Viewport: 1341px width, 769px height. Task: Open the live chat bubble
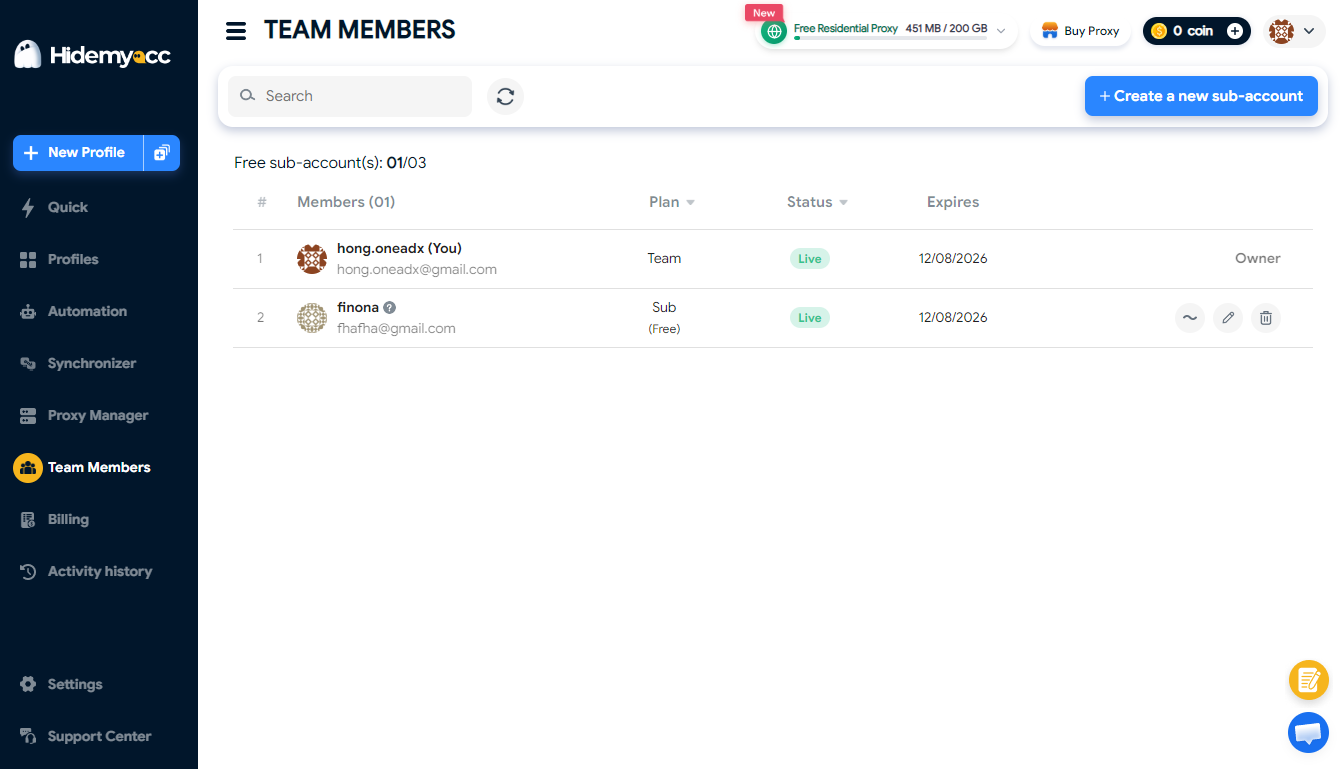(x=1308, y=732)
